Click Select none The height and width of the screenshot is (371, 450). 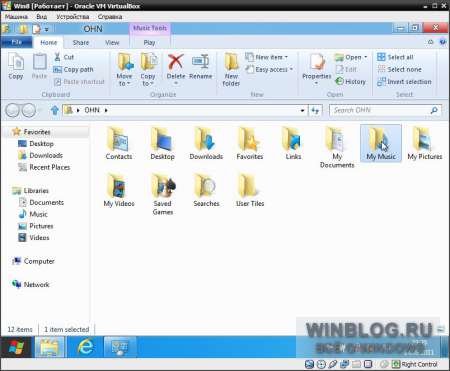399,69
